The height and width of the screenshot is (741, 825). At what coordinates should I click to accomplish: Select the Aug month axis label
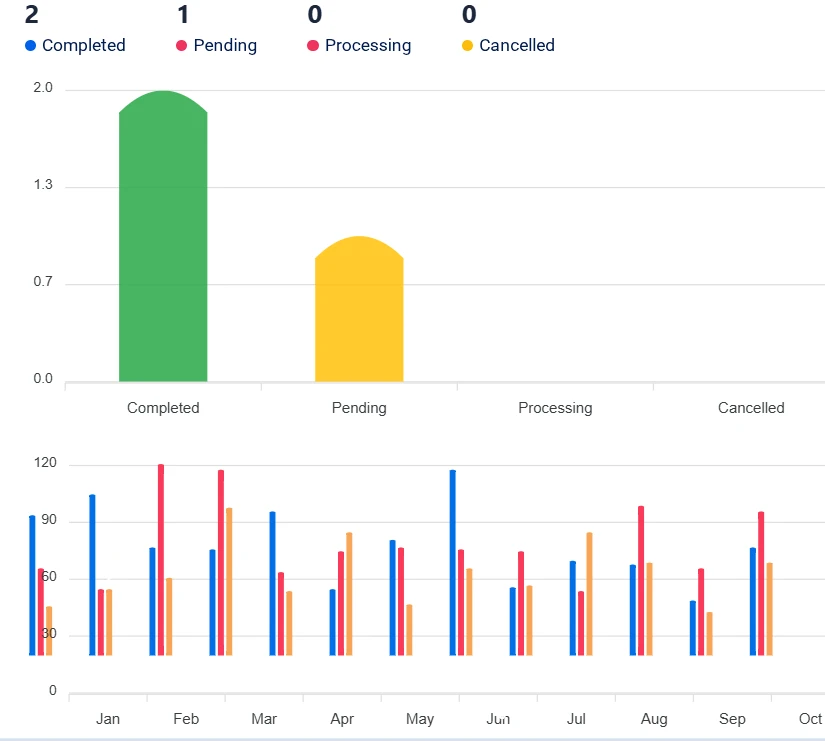[654, 719]
